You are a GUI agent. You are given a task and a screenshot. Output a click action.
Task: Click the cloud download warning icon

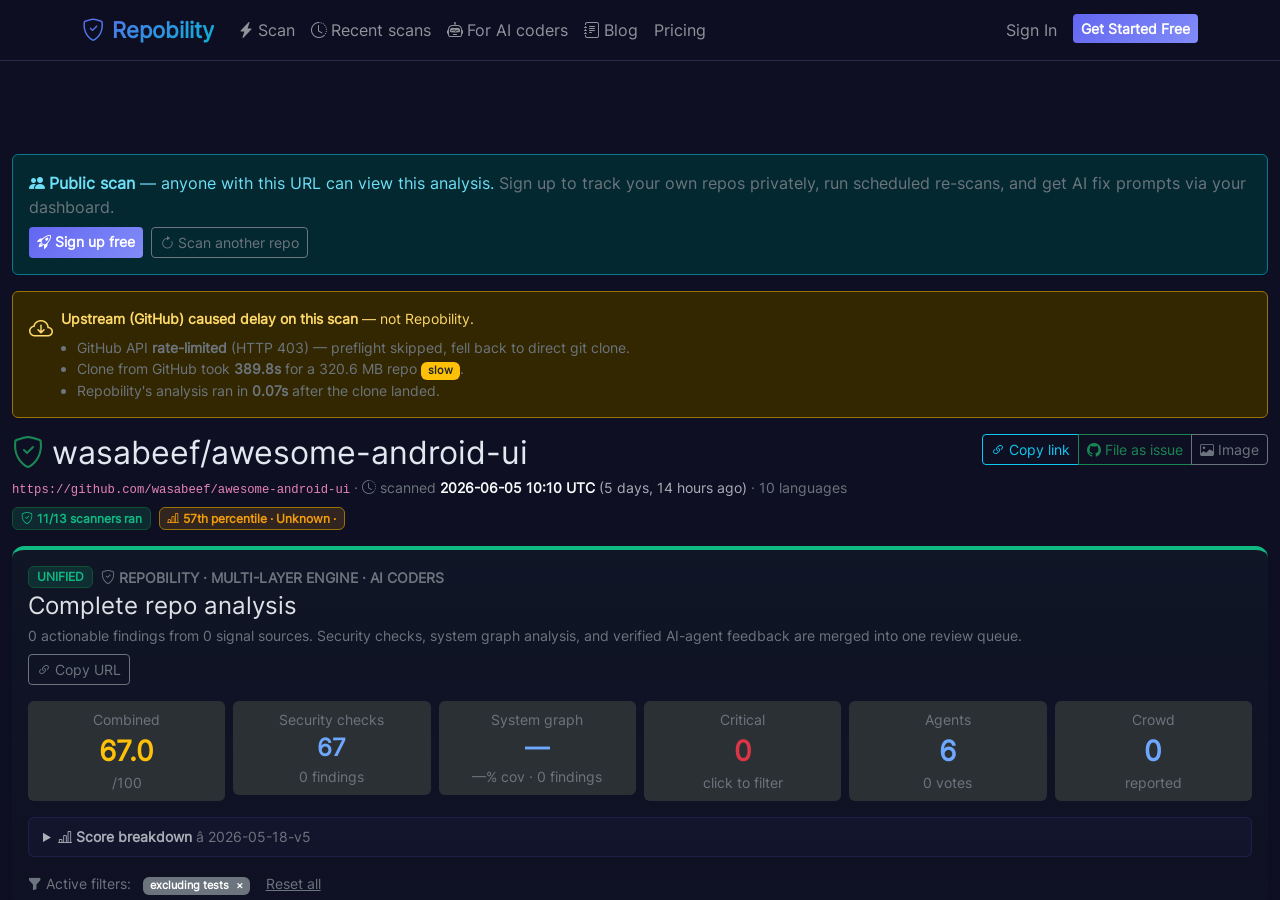[x=41, y=328]
